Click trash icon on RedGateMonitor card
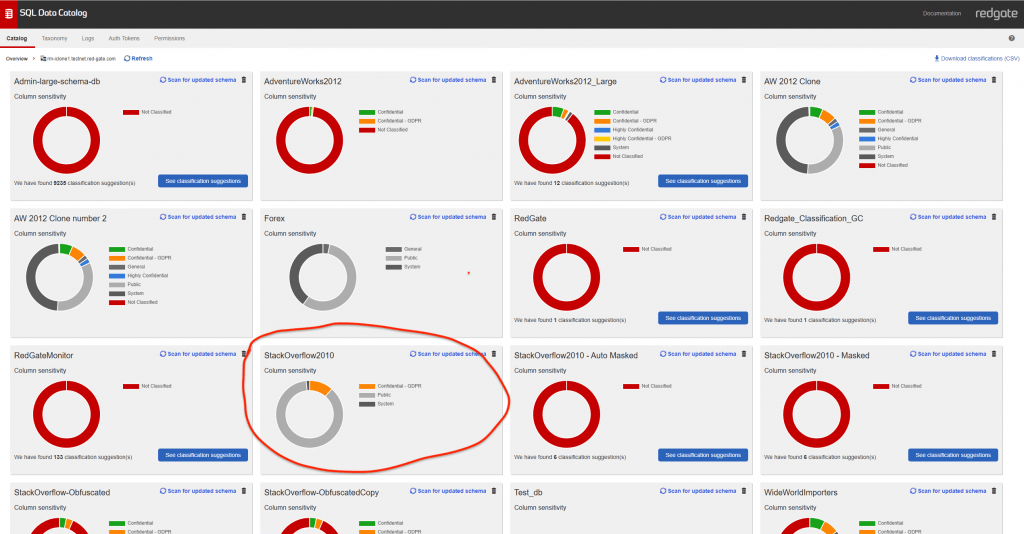 pos(244,354)
